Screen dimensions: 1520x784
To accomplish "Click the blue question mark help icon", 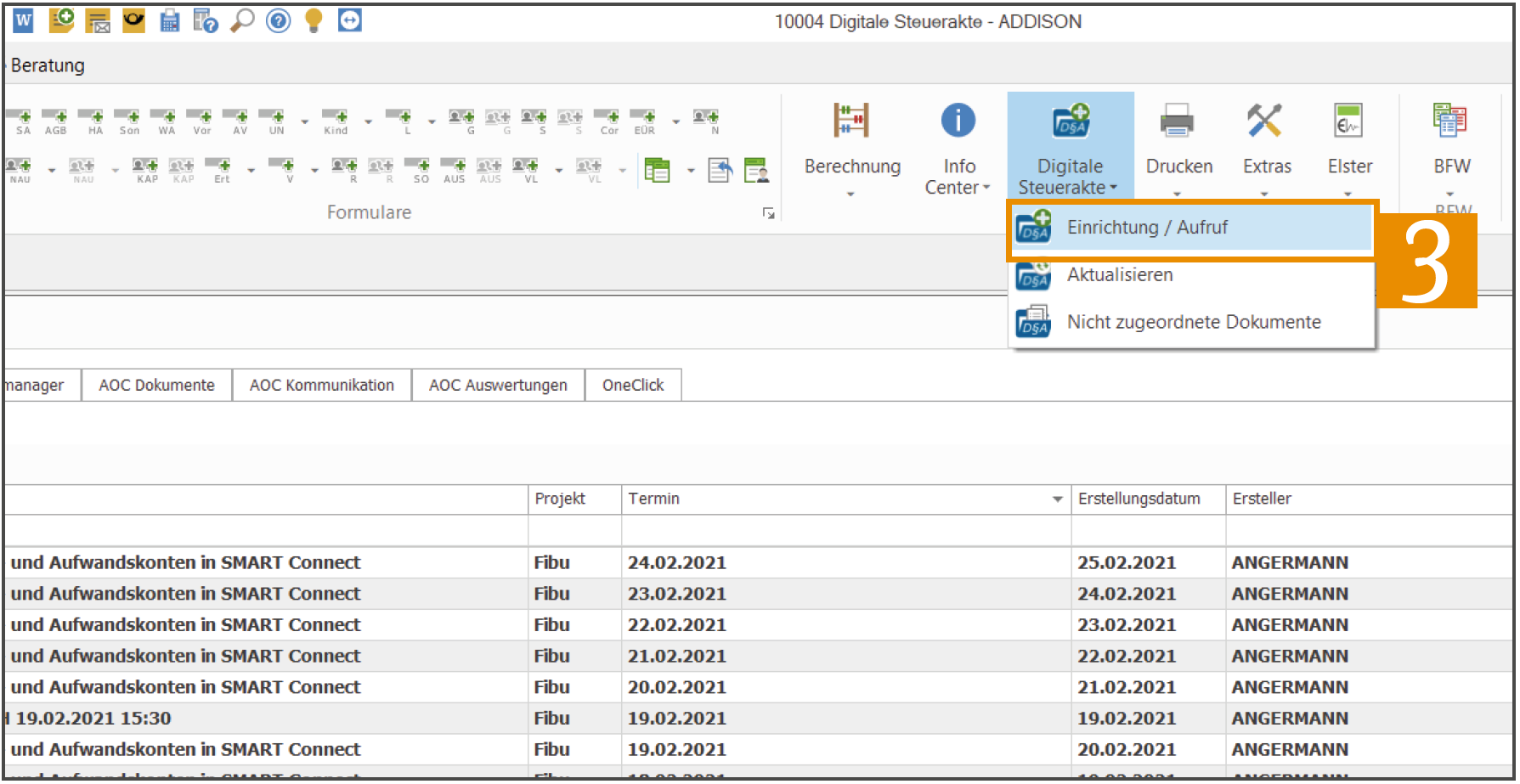I will (x=278, y=20).
